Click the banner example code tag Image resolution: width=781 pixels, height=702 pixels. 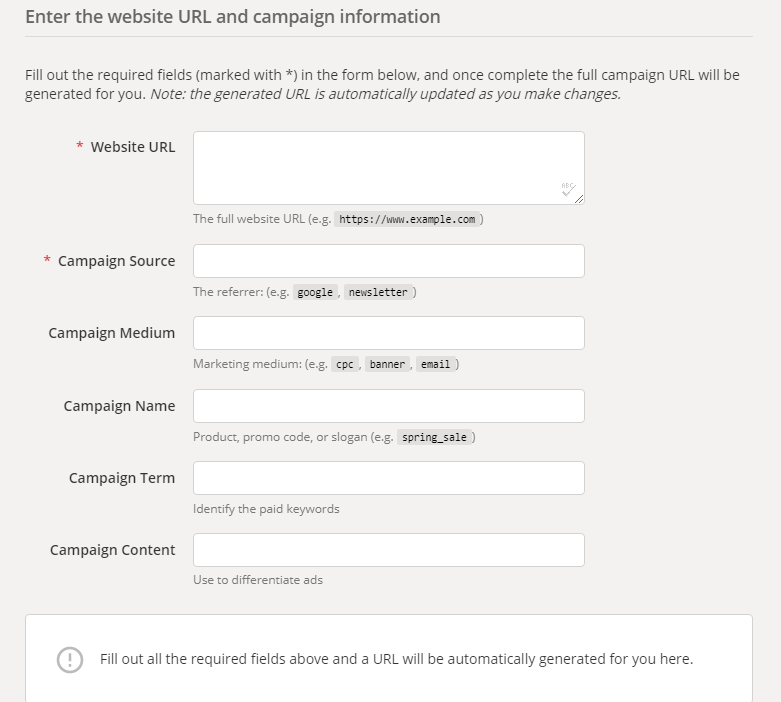[x=387, y=364]
